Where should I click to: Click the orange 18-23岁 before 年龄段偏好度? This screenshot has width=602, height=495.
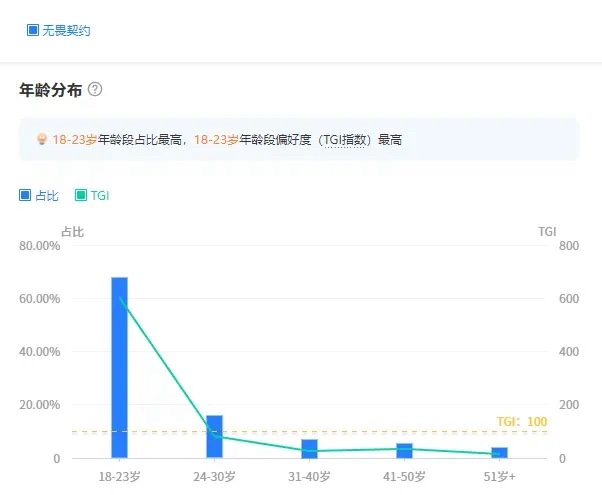(x=216, y=140)
